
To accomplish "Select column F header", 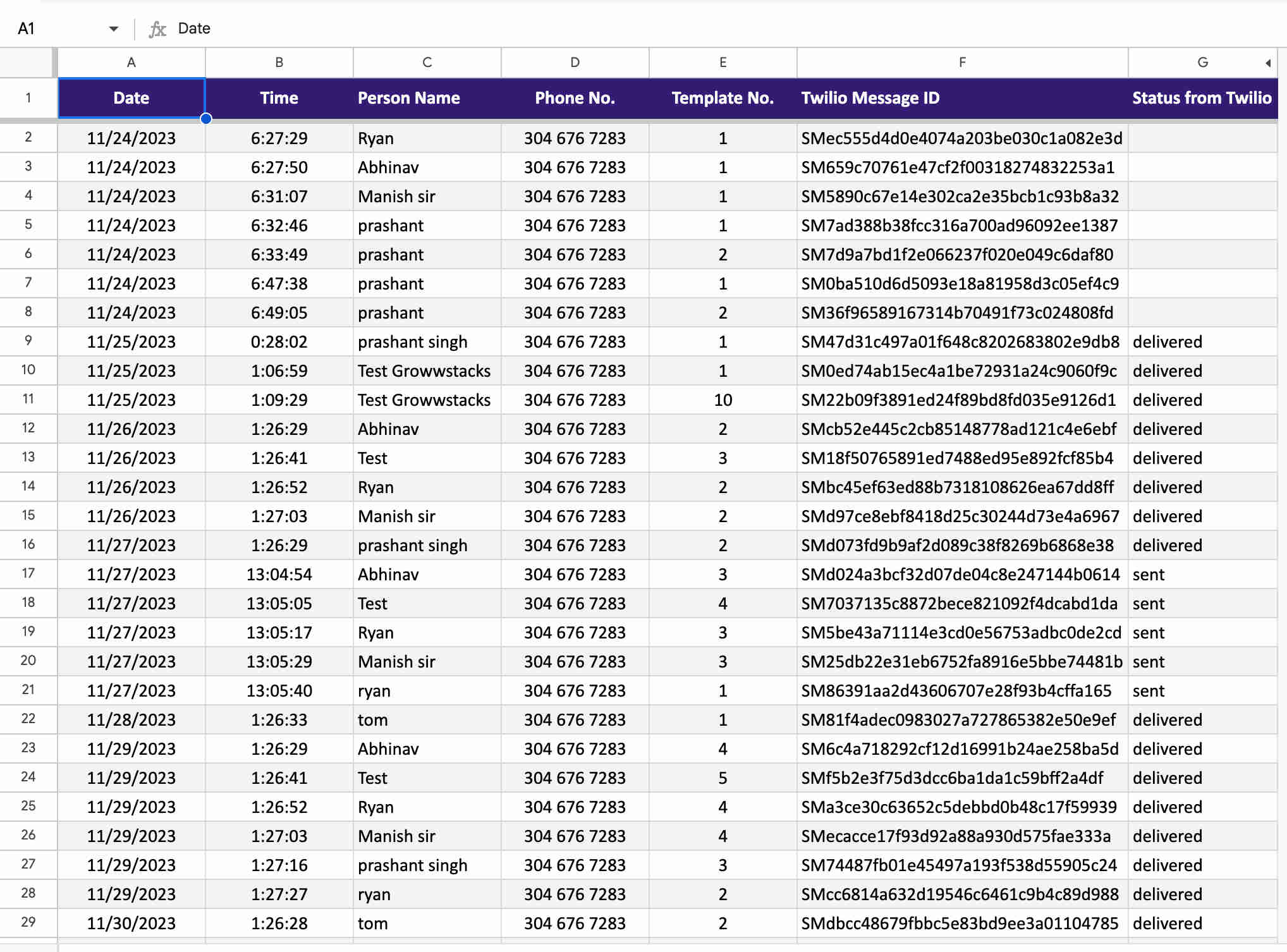I will (x=963, y=63).
